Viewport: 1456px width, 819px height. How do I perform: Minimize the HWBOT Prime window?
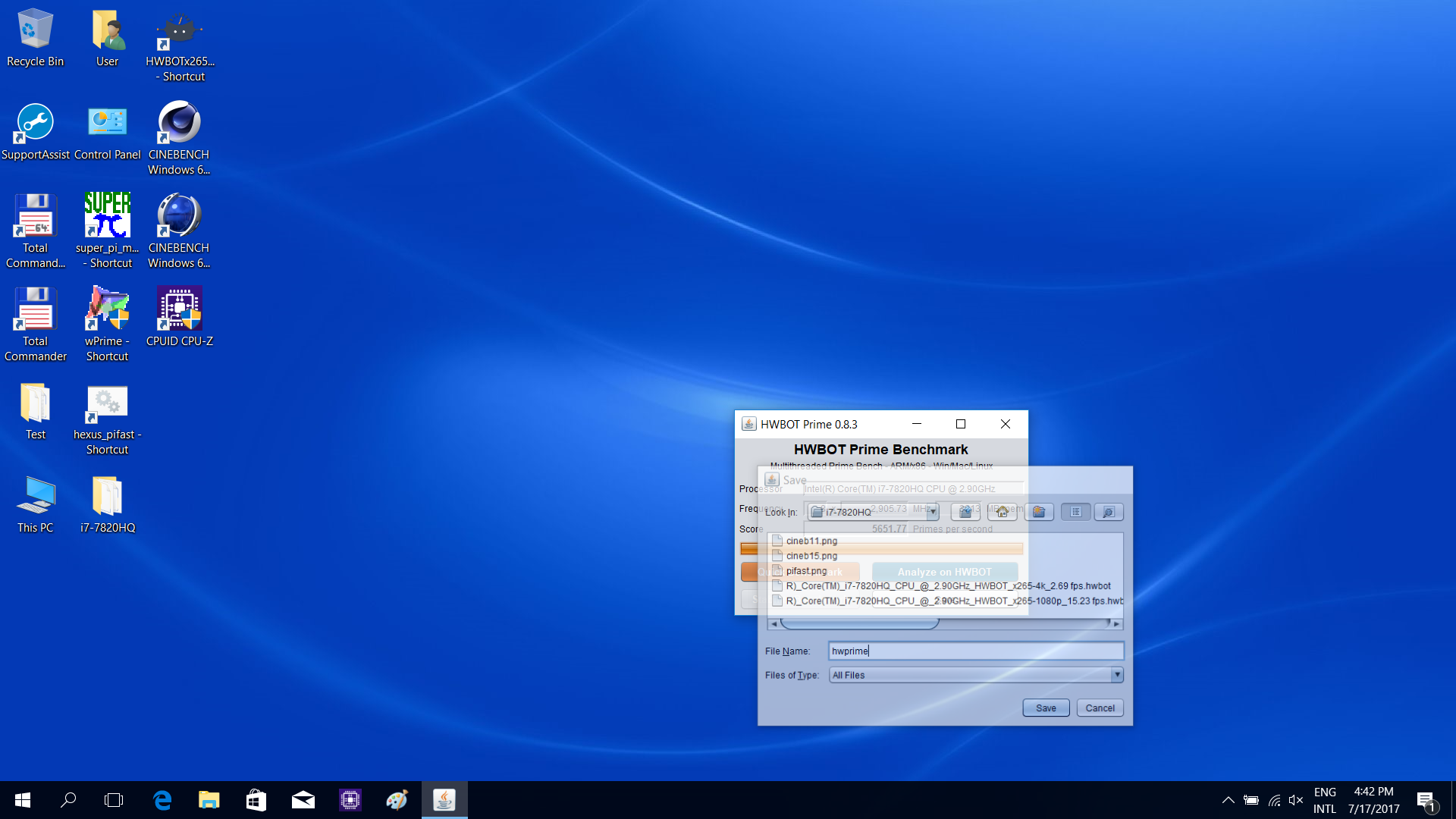917,424
